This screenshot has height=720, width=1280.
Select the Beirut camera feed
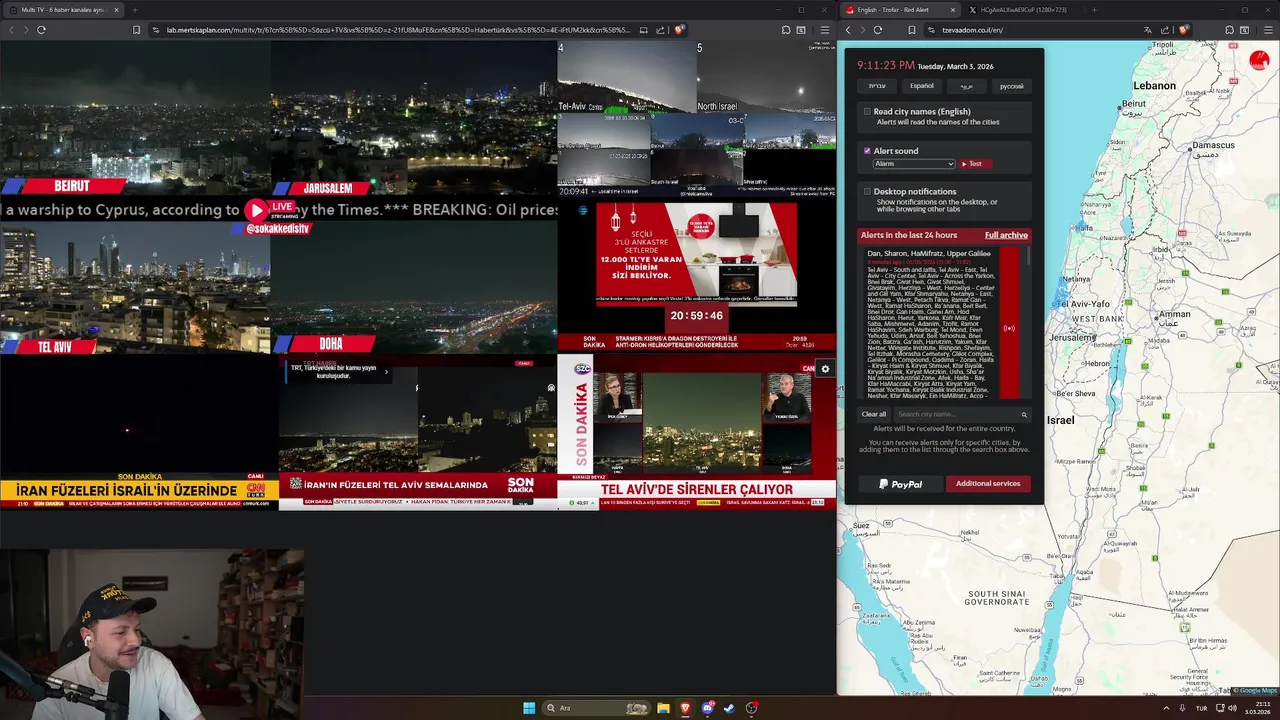135,118
